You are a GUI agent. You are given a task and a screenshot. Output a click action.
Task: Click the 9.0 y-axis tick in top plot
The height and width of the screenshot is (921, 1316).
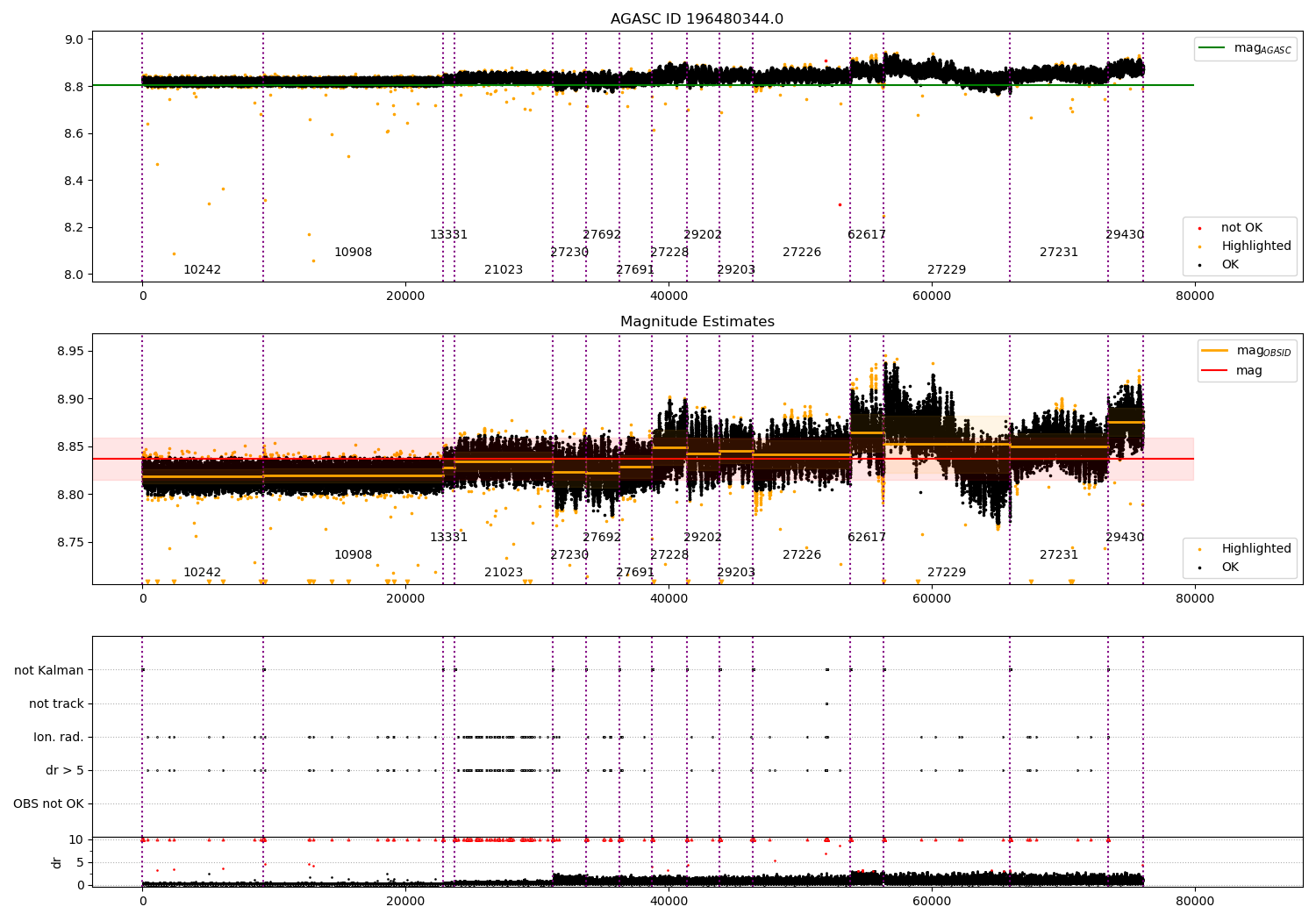(75, 39)
